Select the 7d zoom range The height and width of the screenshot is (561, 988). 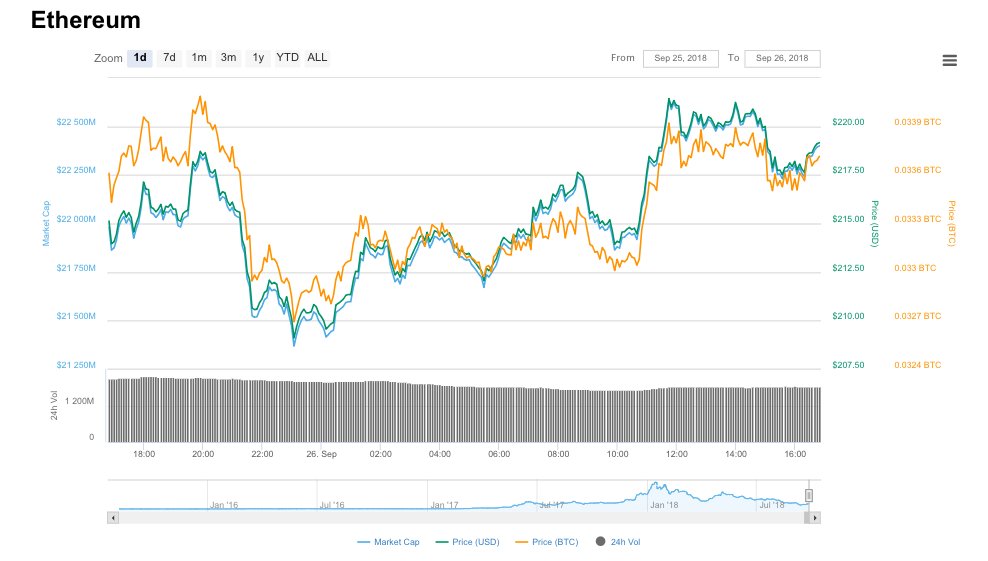coord(169,58)
